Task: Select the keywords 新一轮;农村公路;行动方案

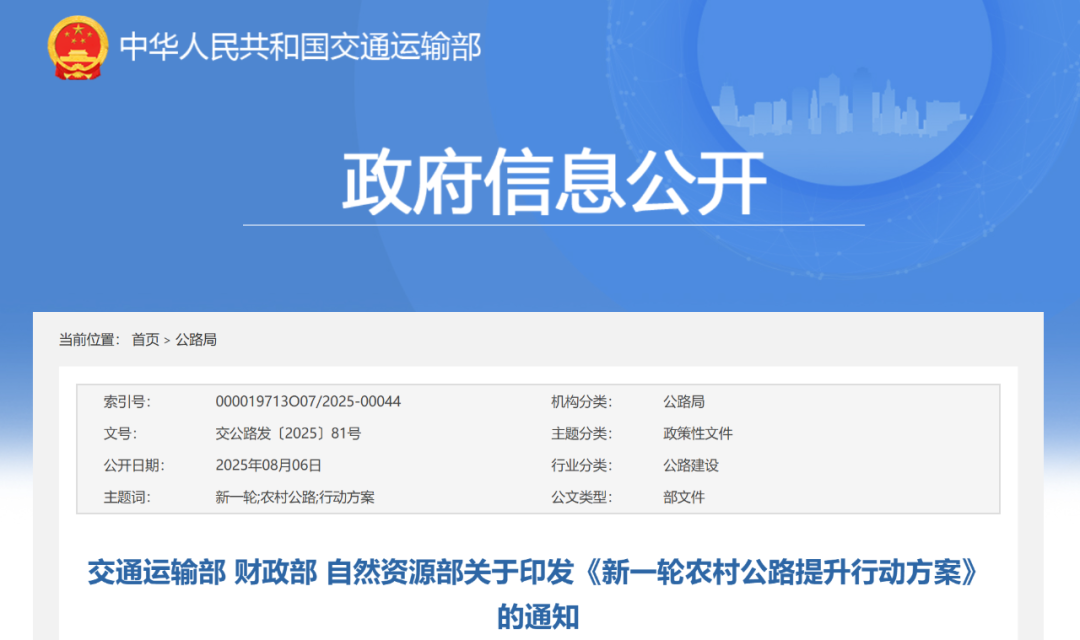Action: 295,497
